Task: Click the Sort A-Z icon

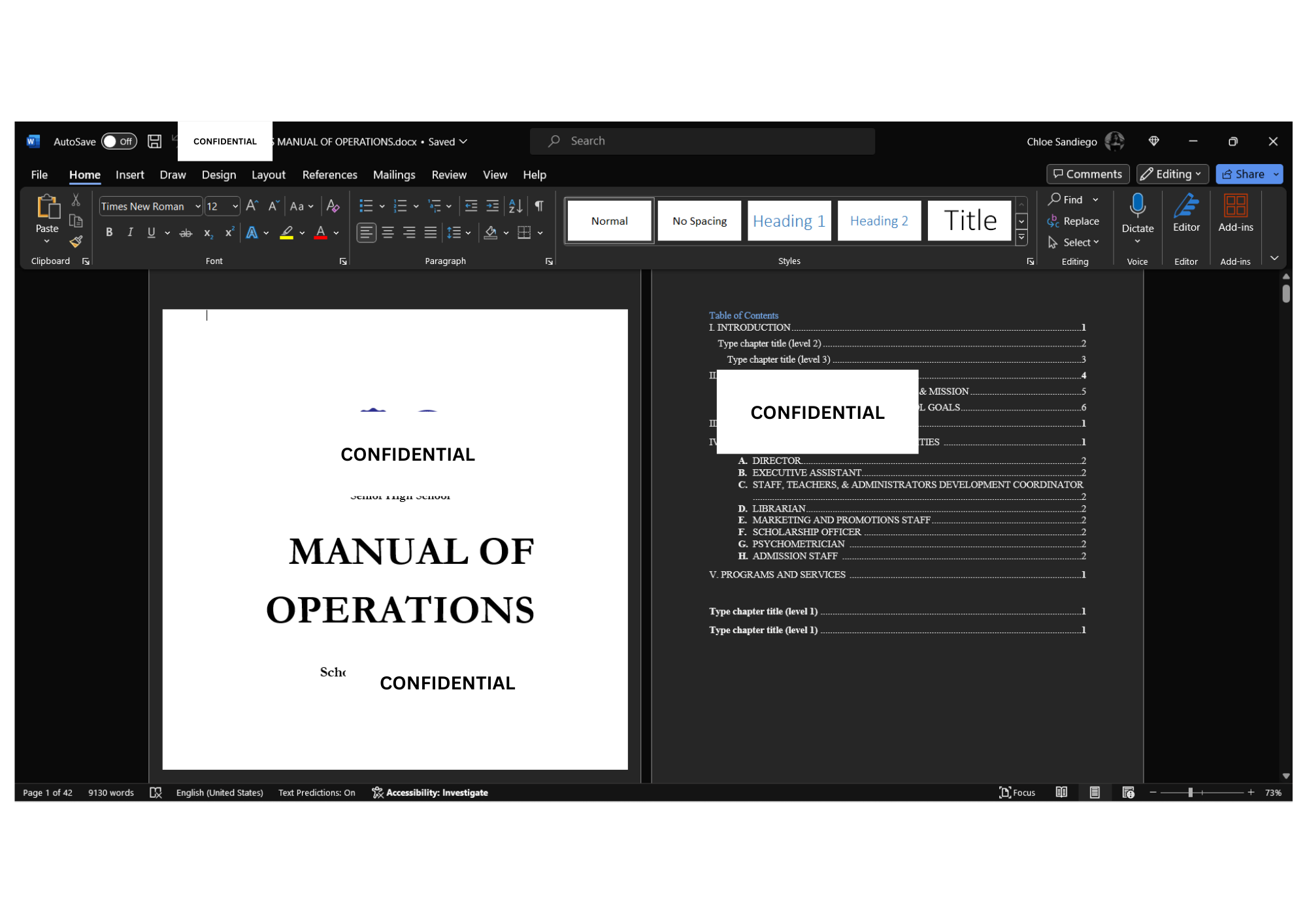Action: 516,206
